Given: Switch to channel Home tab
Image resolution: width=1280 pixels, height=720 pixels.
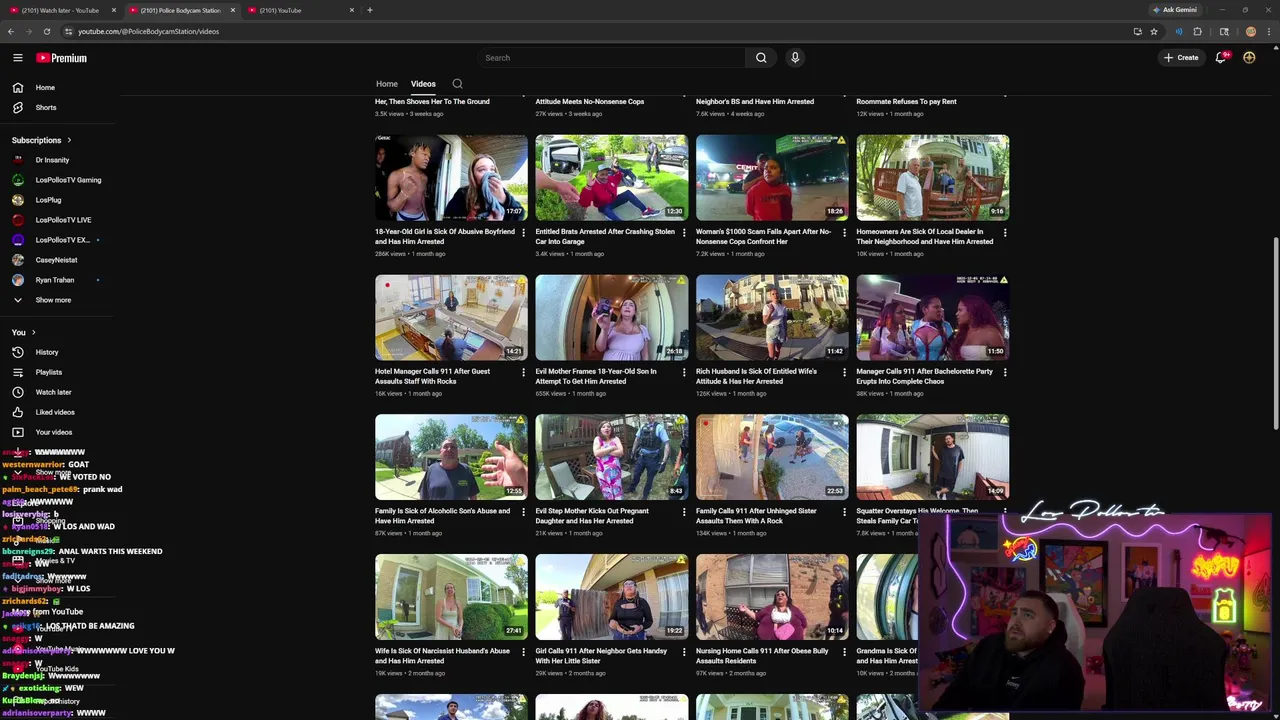Looking at the screenshot, I should click(x=386, y=84).
